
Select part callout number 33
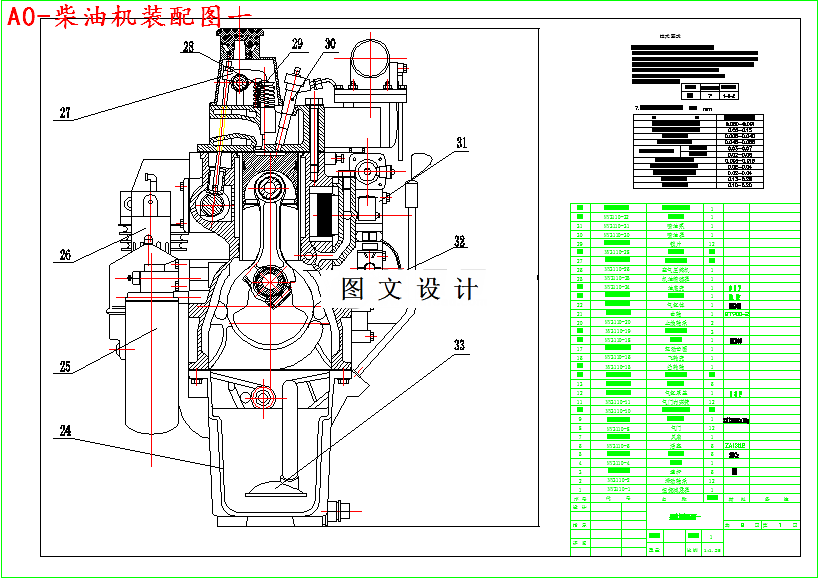click(x=460, y=345)
